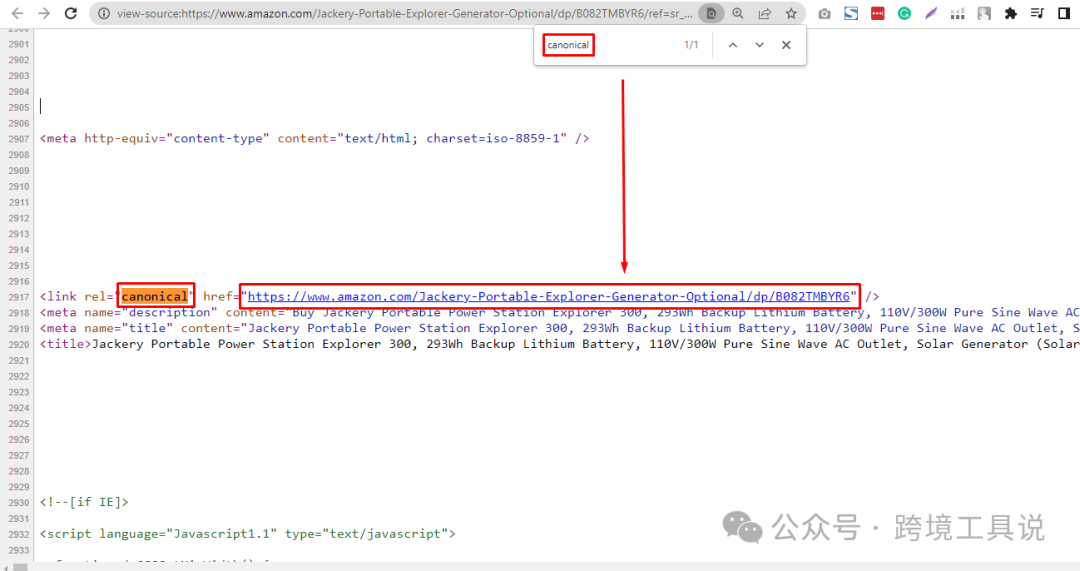Viewport: 1080px width, 571px height.
Task: Go forward to the next page
Action: [44, 13]
